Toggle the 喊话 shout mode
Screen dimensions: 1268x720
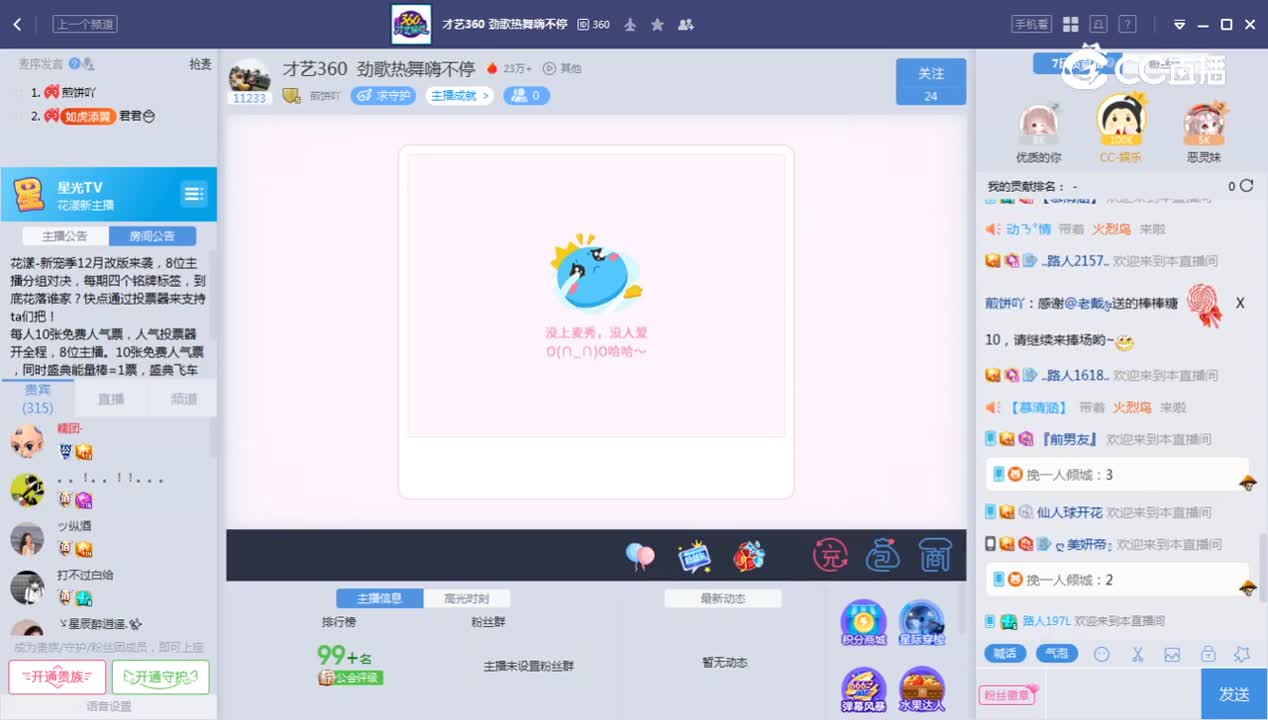pyautogui.click(x=1005, y=654)
